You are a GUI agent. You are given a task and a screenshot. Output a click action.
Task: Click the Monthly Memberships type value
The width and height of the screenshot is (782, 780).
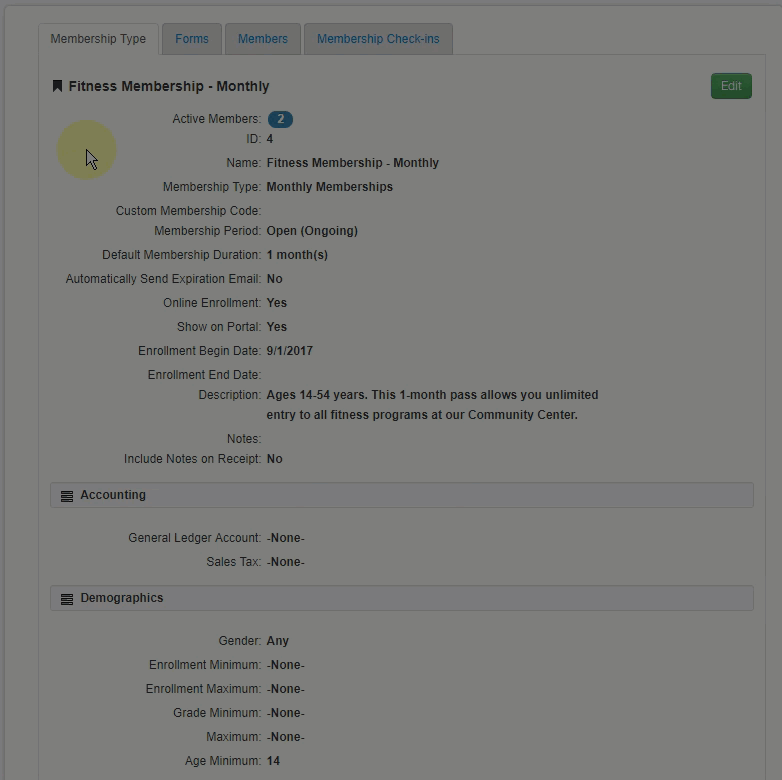coord(329,187)
